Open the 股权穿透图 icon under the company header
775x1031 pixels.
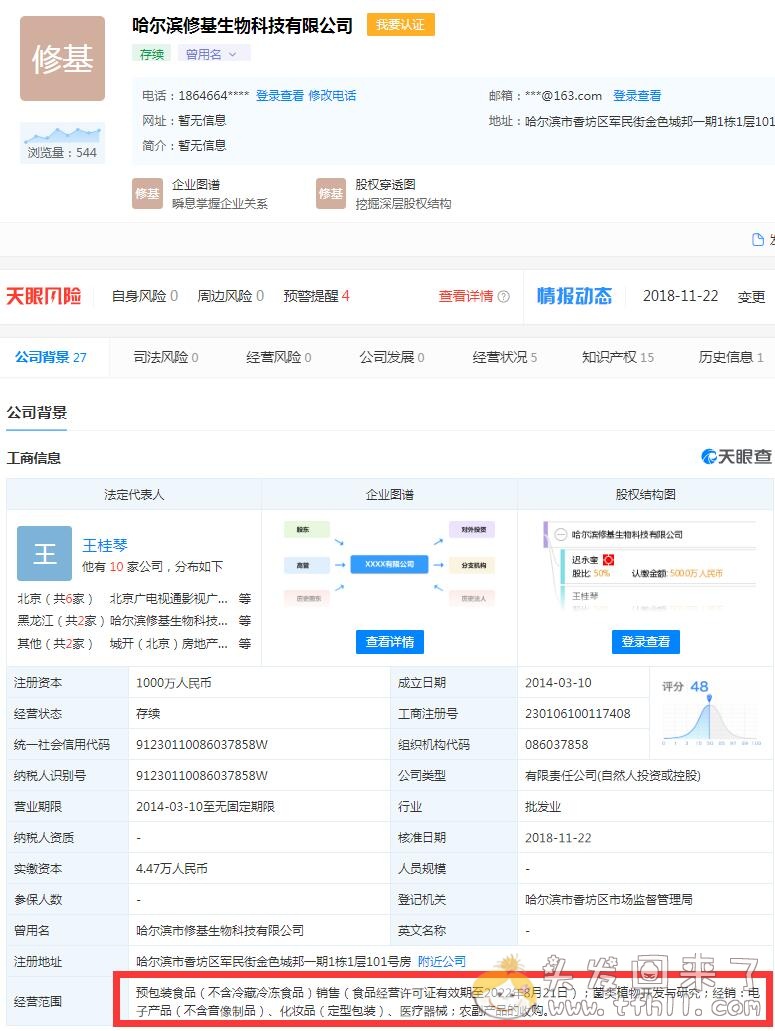pos(331,193)
